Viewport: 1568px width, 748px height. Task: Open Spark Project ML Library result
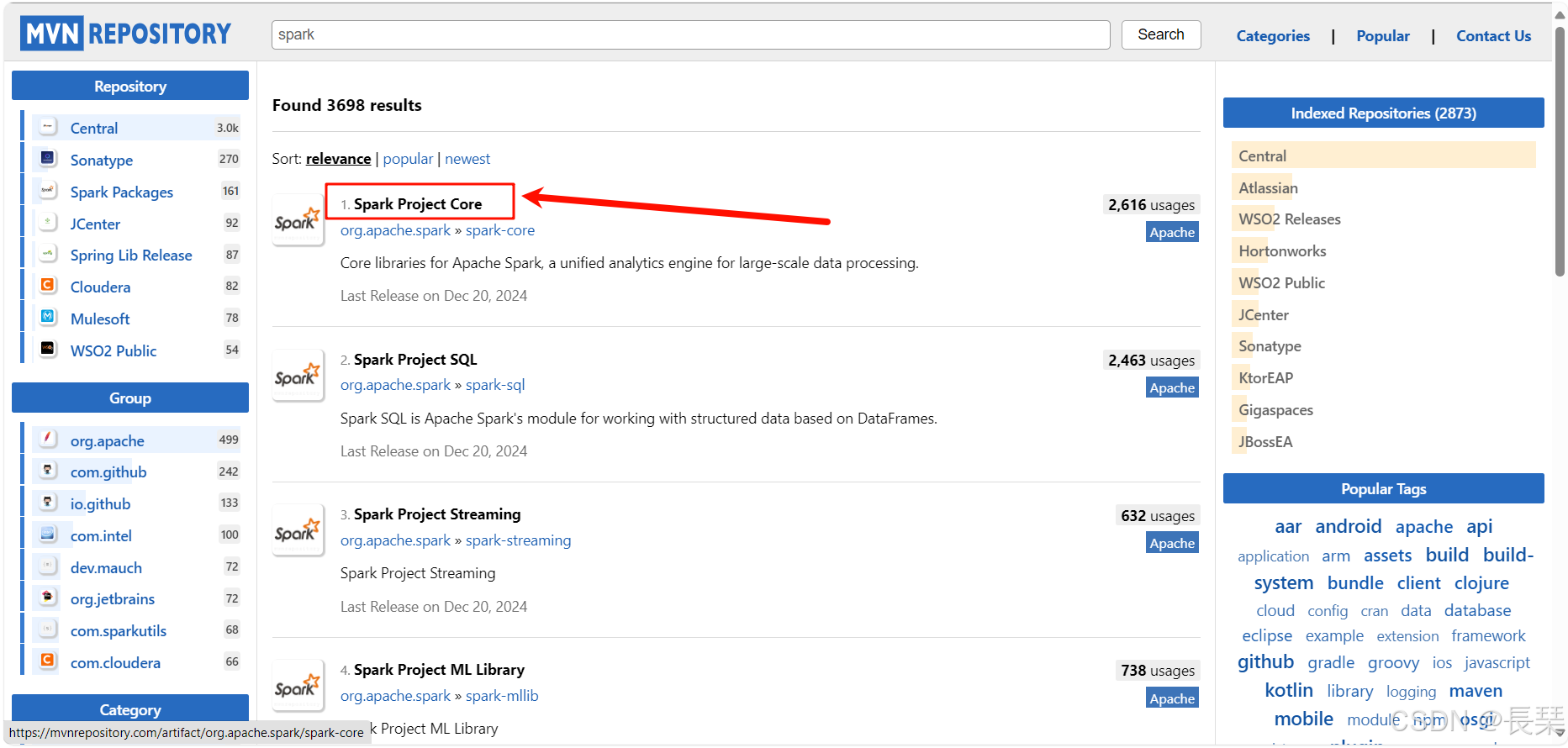[x=439, y=670]
